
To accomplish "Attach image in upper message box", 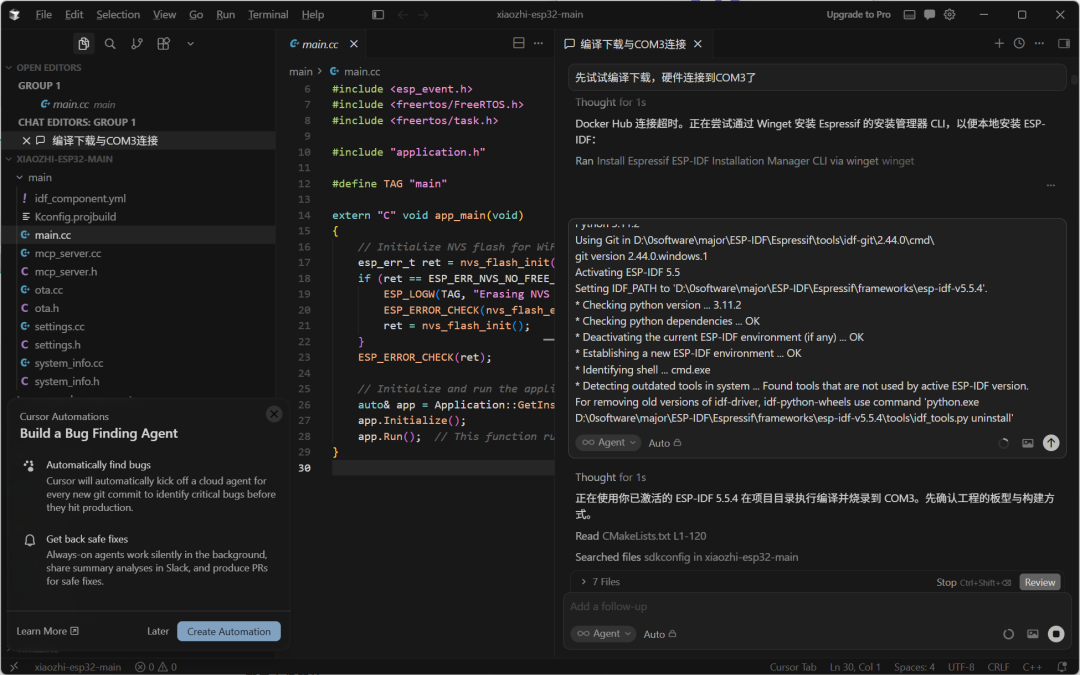I will [x=1028, y=443].
